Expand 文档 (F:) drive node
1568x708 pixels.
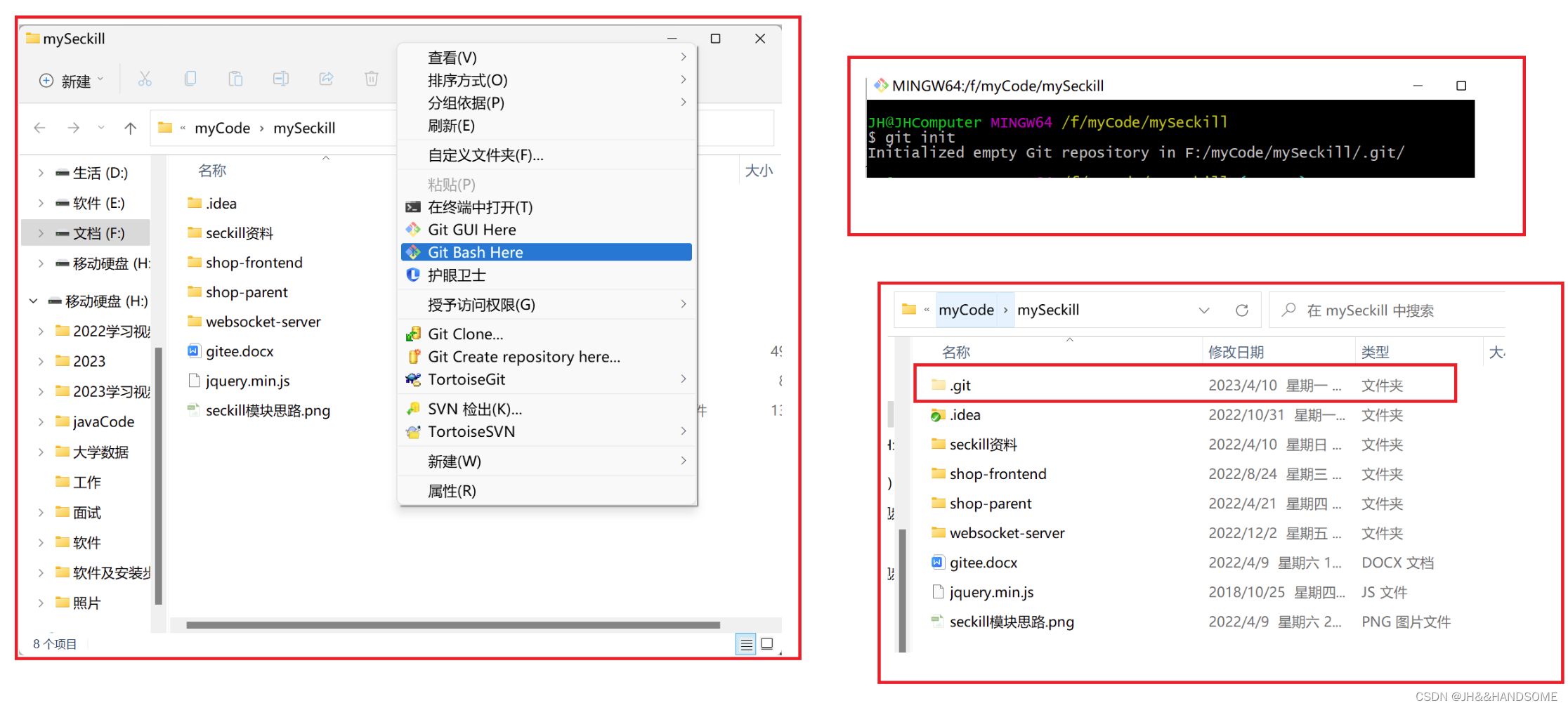tap(41, 233)
